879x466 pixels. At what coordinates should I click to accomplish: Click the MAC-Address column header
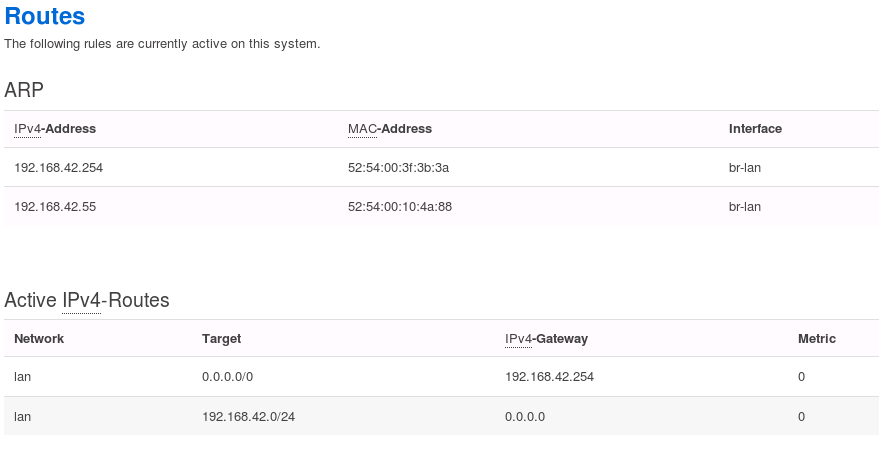(390, 129)
